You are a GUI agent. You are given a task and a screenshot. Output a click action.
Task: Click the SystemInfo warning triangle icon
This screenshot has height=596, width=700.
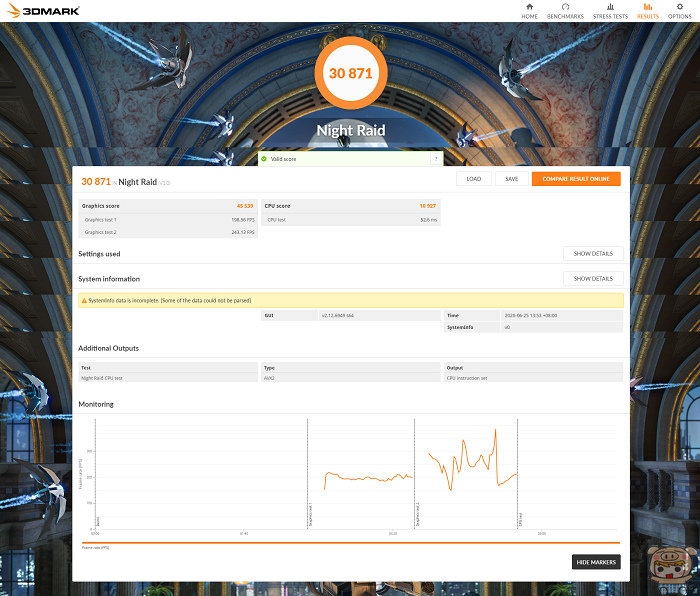tap(84, 300)
